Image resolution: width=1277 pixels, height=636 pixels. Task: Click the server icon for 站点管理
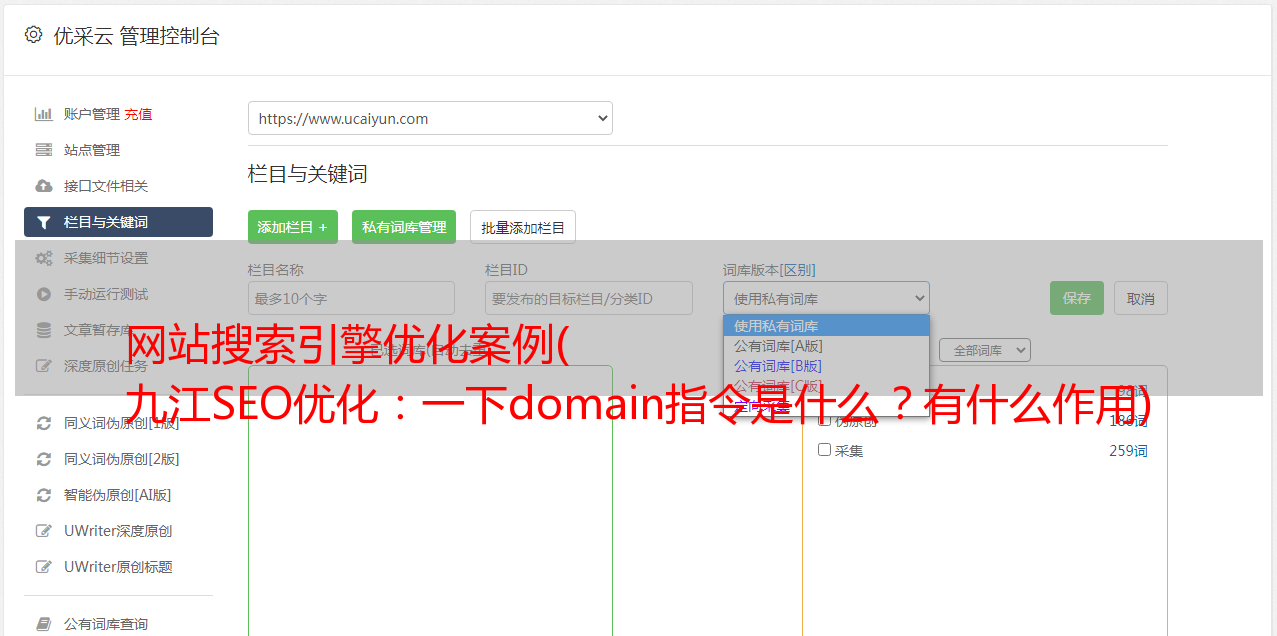click(43, 150)
